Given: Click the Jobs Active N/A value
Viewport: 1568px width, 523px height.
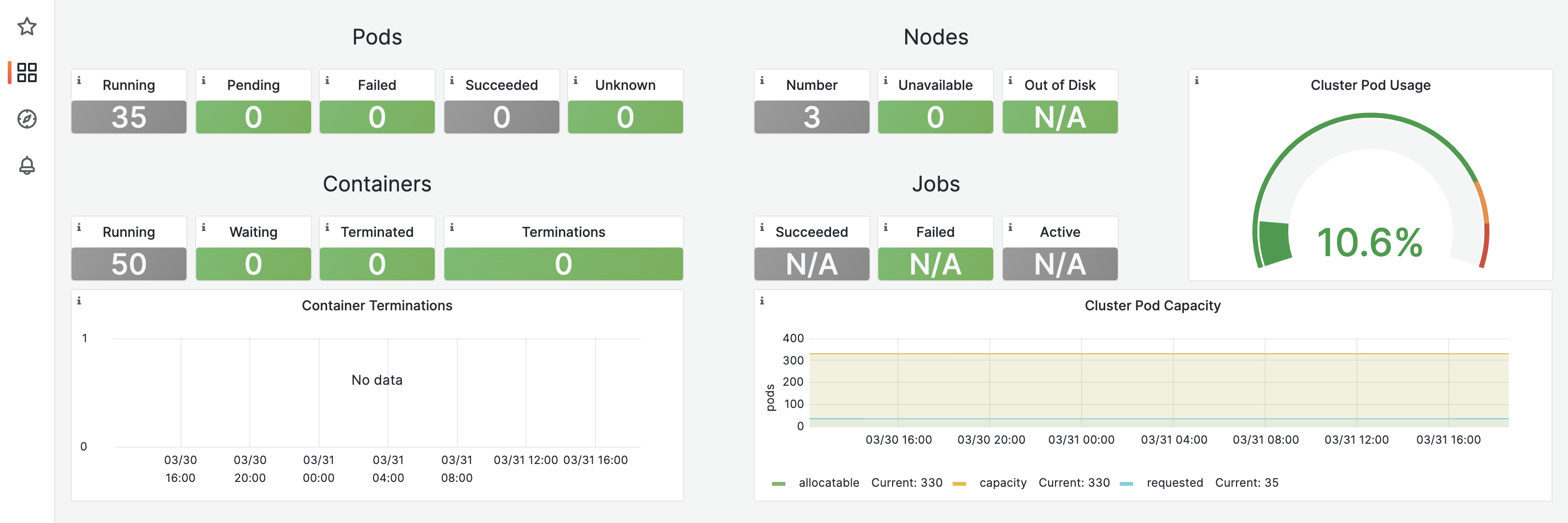Looking at the screenshot, I should [x=1060, y=263].
